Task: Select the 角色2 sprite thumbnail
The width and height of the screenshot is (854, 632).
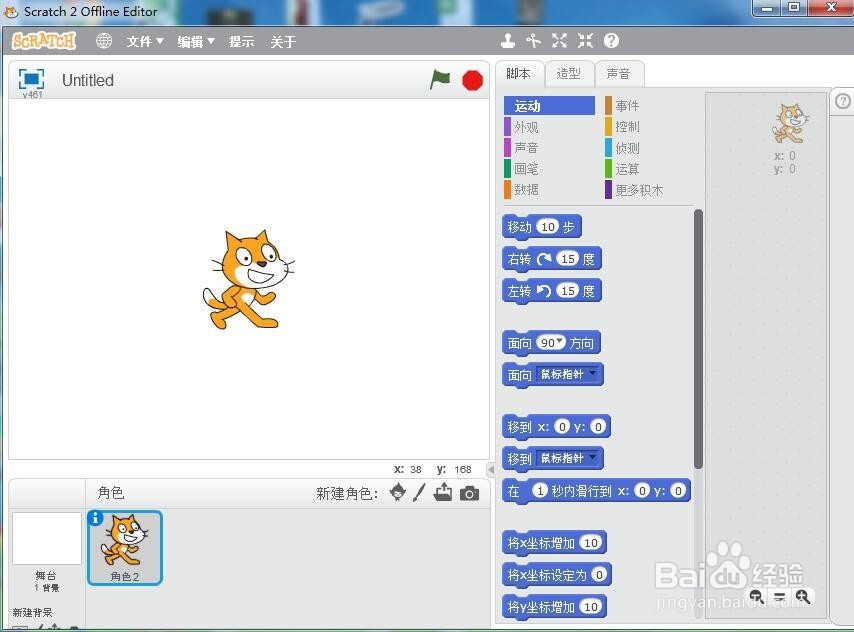Action: pos(125,548)
